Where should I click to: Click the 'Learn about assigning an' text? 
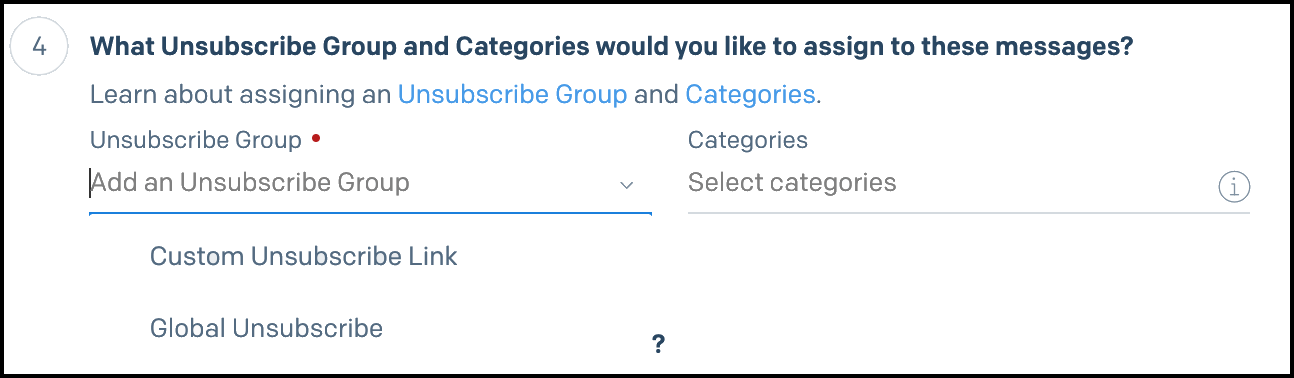pyautogui.click(x=241, y=95)
